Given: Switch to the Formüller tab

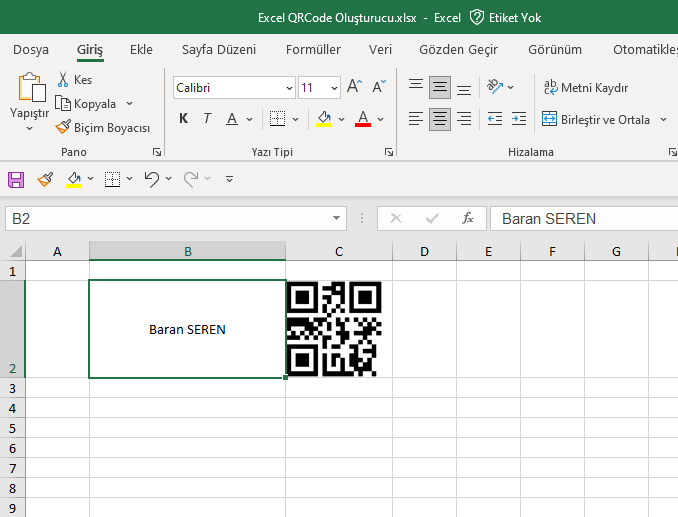Looking at the screenshot, I should click(x=313, y=50).
